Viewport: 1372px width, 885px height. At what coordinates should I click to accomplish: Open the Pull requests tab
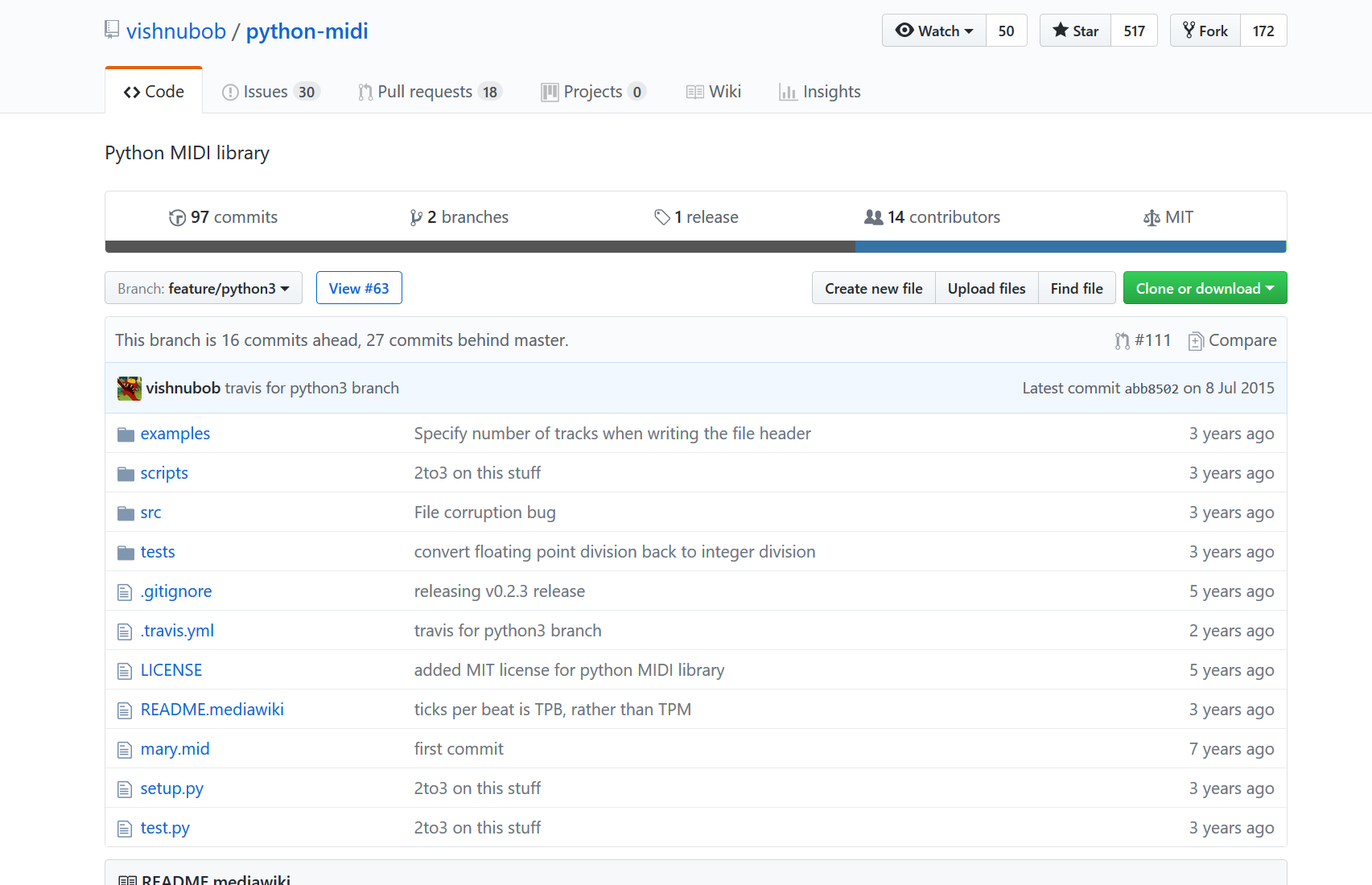pos(430,92)
